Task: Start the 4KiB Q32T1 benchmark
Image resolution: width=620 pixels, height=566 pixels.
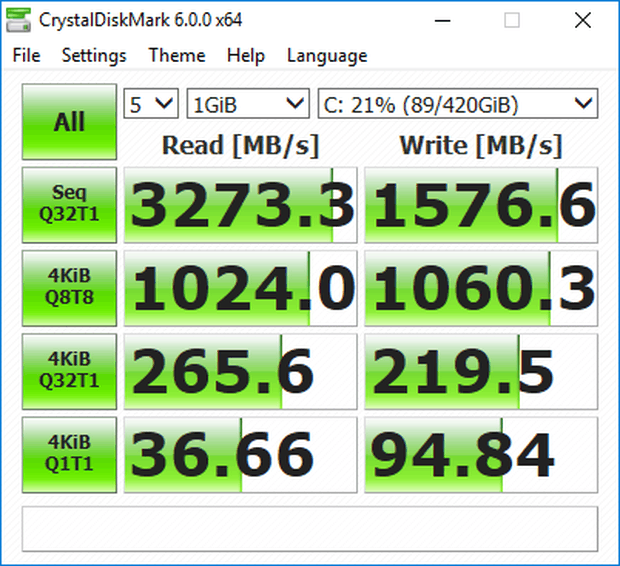Action: 69,372
